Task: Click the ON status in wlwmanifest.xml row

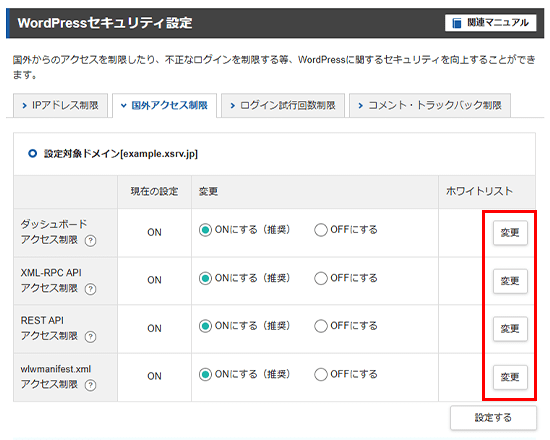Action: point(154,376)
